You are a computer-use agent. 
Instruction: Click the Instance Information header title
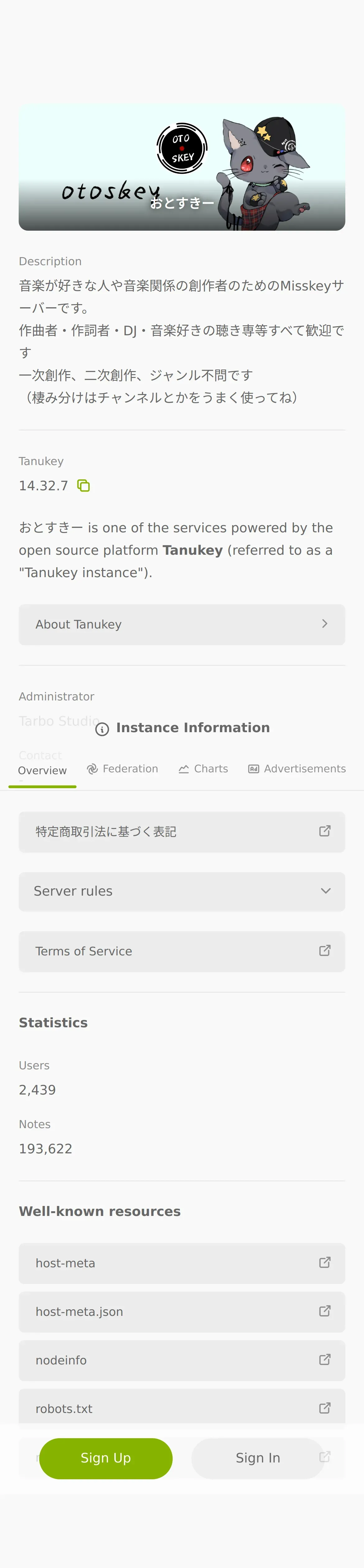[x=193, y=728]
